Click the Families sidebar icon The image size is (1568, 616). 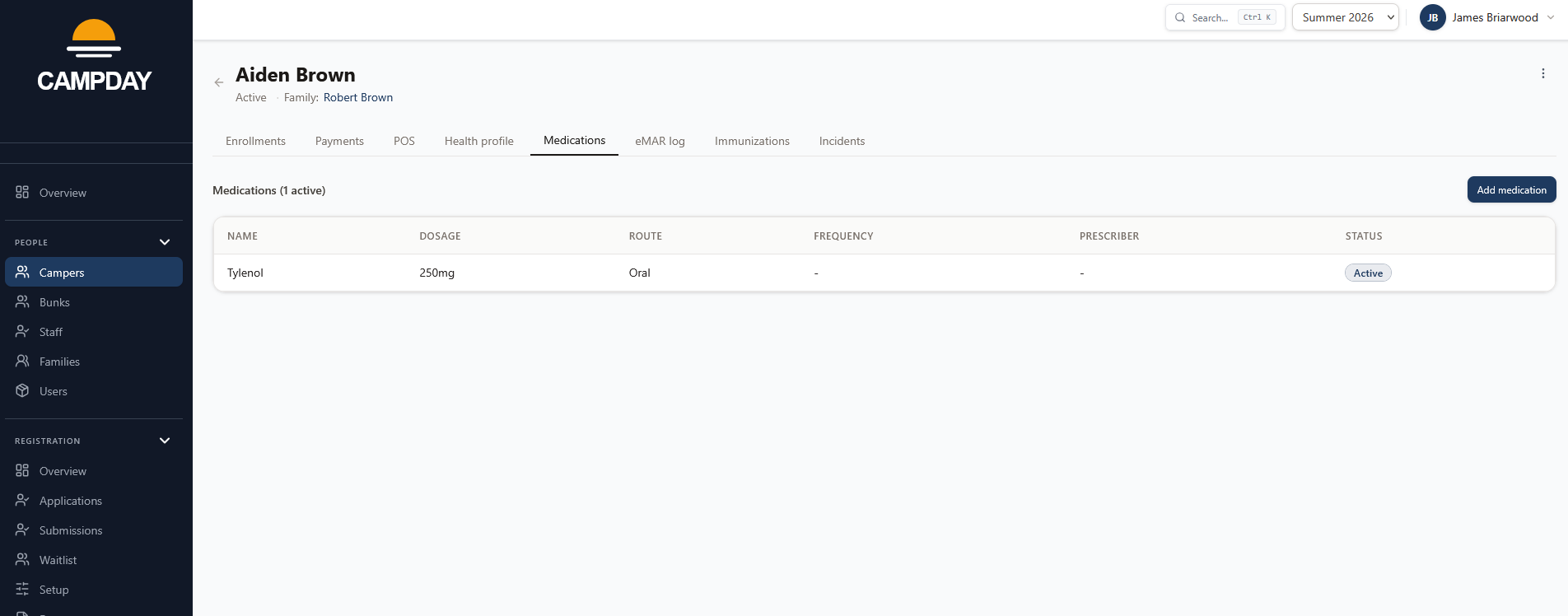coord(22,361)
